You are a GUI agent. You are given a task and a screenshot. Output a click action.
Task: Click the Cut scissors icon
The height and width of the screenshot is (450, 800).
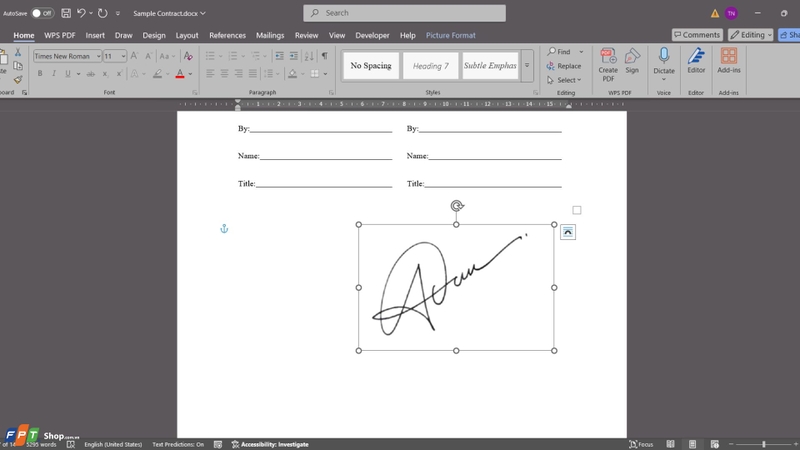tap(18, 53)
